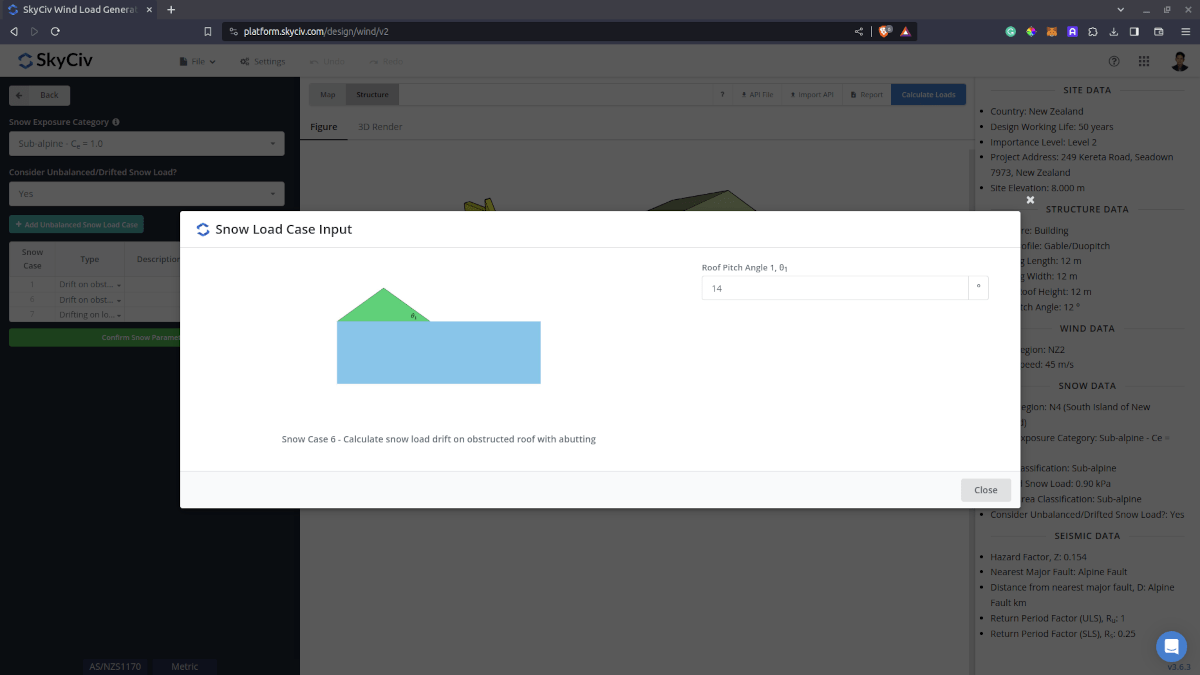Open the Brave Shields lion icon
The image size is (1200, 675).
(x=885, y=31)
